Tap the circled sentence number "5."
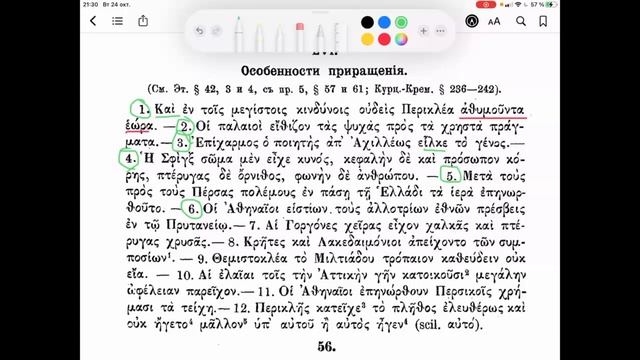The width and height of the screenshot is (640, 360). pos(451,176)
